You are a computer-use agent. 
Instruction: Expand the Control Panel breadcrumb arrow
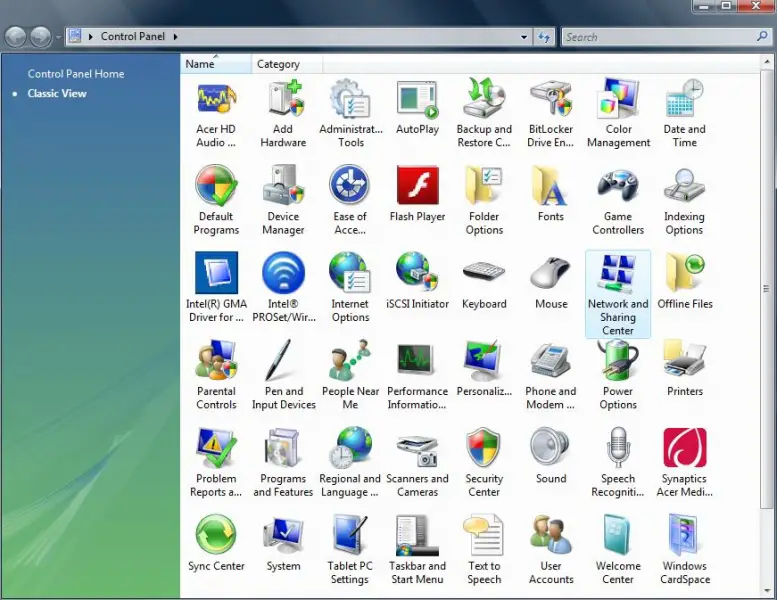point(176,37)
